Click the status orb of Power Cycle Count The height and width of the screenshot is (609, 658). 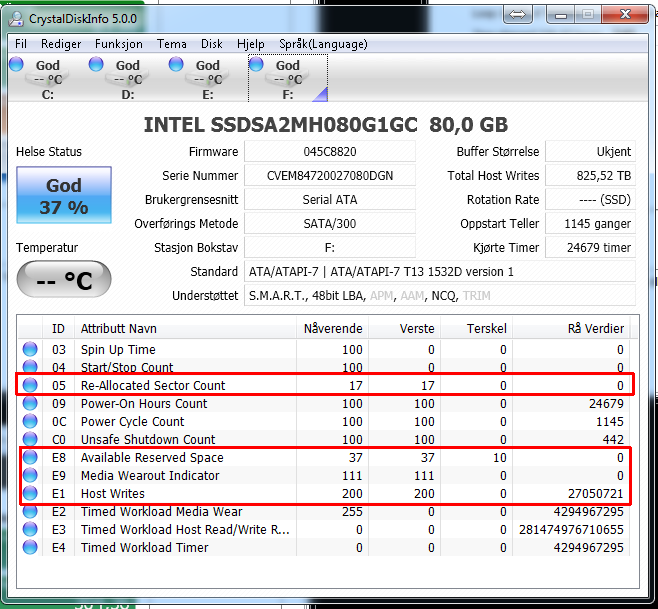point(30,421)
